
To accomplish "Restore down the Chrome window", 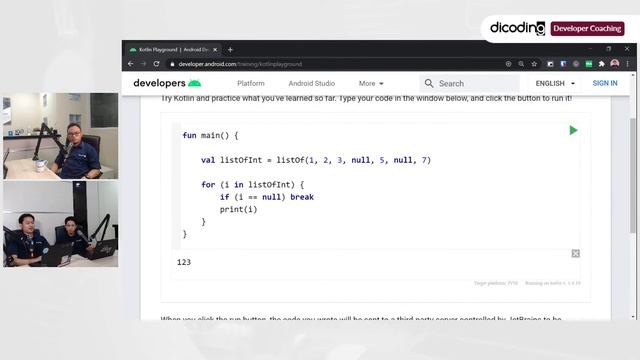I will tap(609, 49).
